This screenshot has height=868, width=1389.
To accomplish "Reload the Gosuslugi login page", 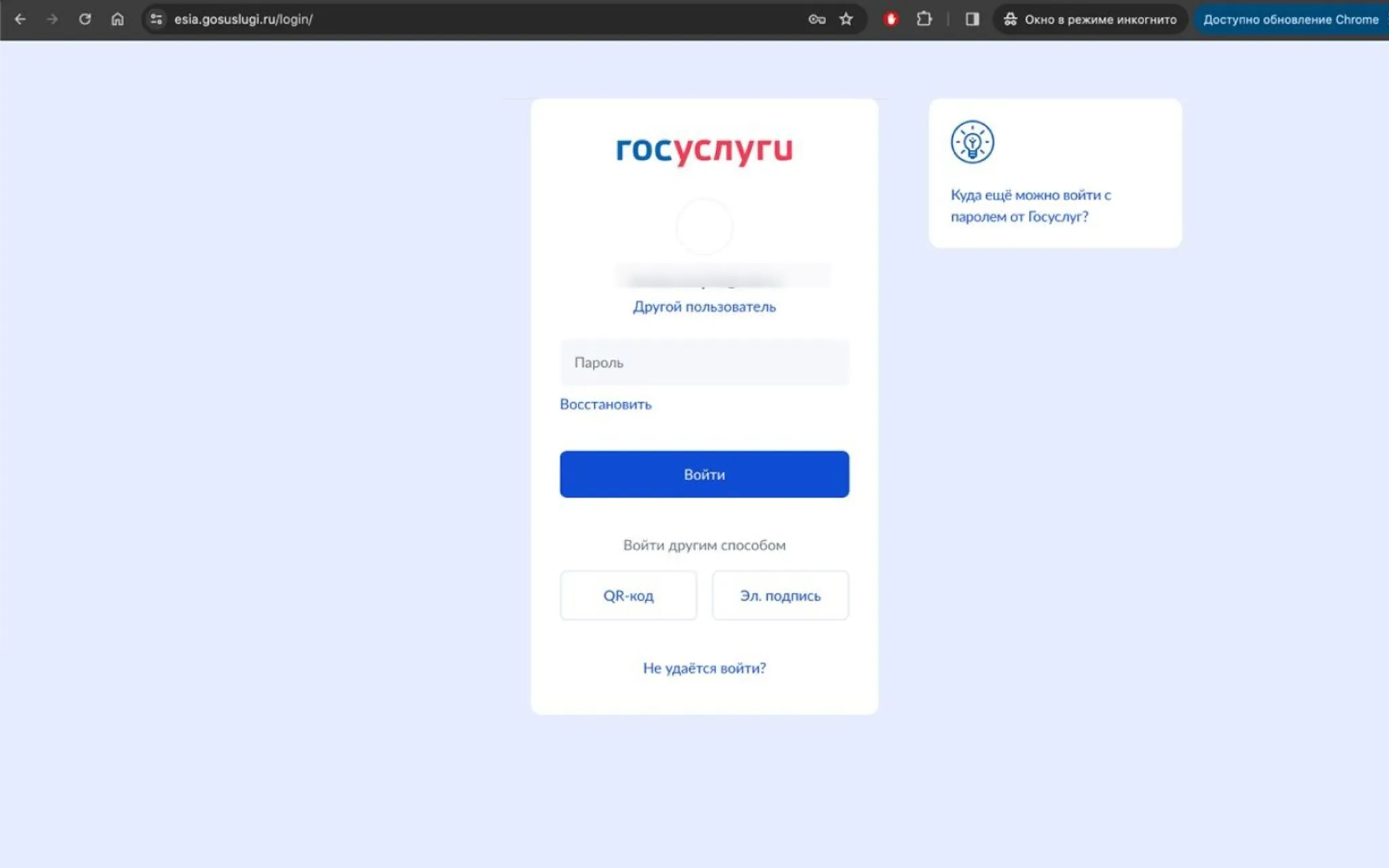I will coord(85,19).
